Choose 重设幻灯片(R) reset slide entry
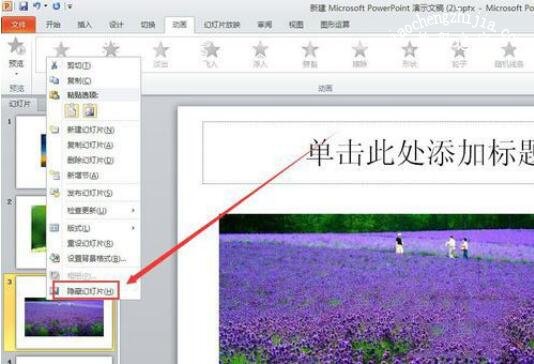 coord(93,243)
